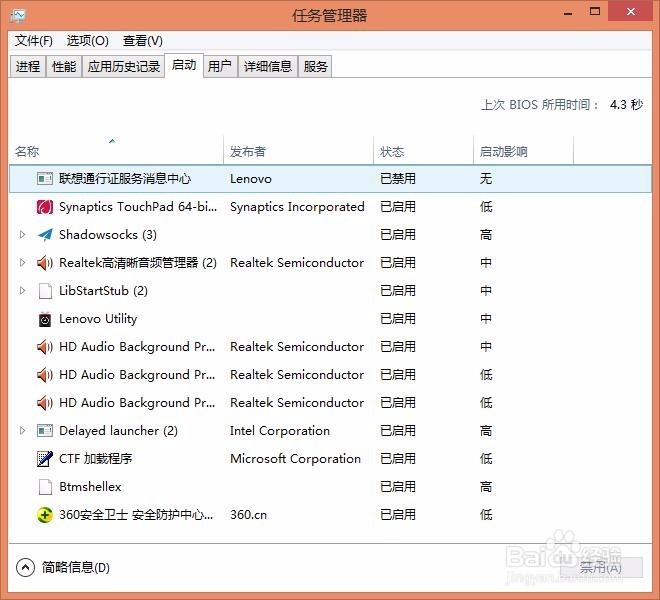Collapse details with the 简略信息 arrow icon

(x=25, y=568)
